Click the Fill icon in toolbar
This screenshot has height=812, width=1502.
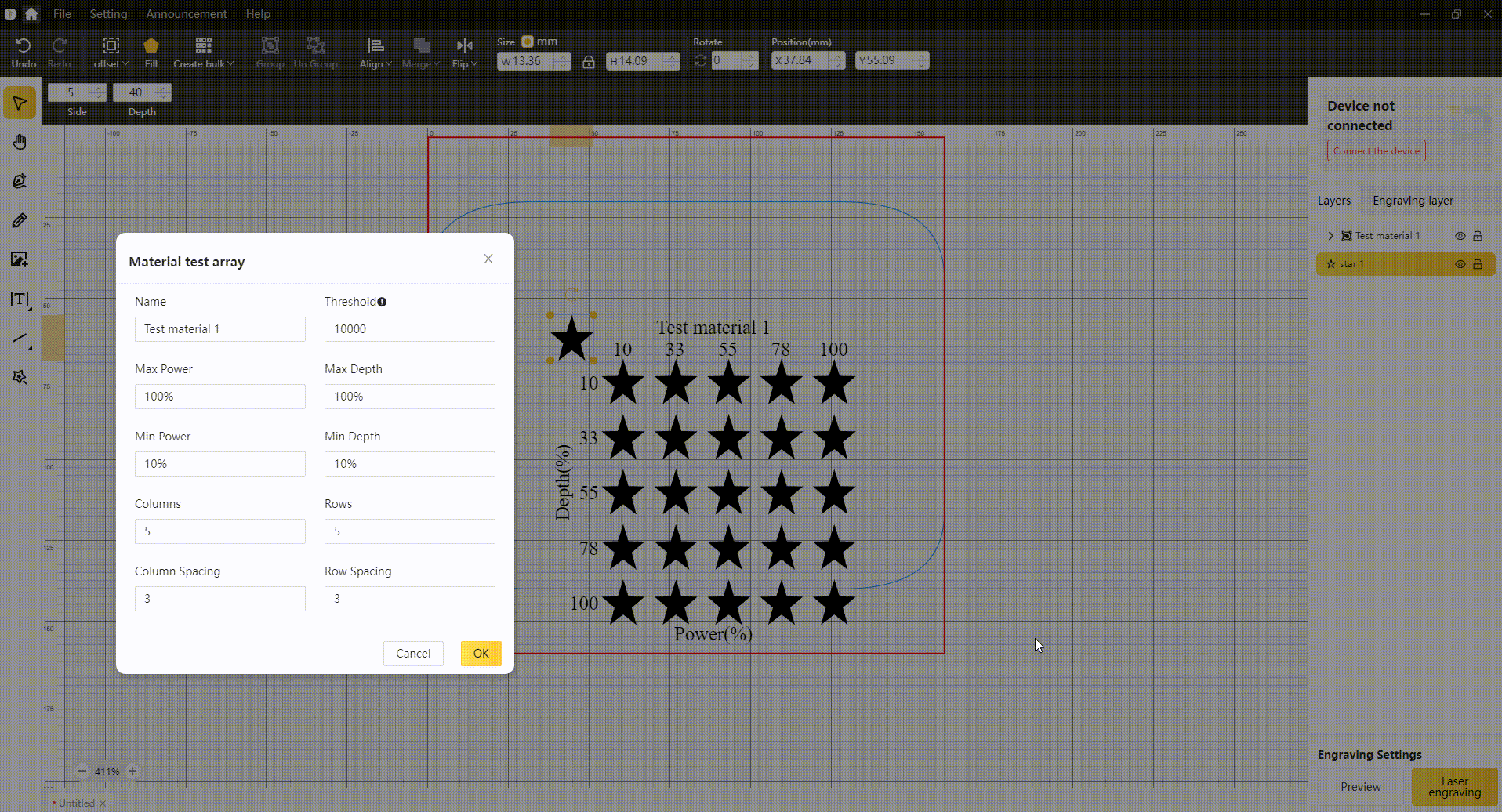151,52
